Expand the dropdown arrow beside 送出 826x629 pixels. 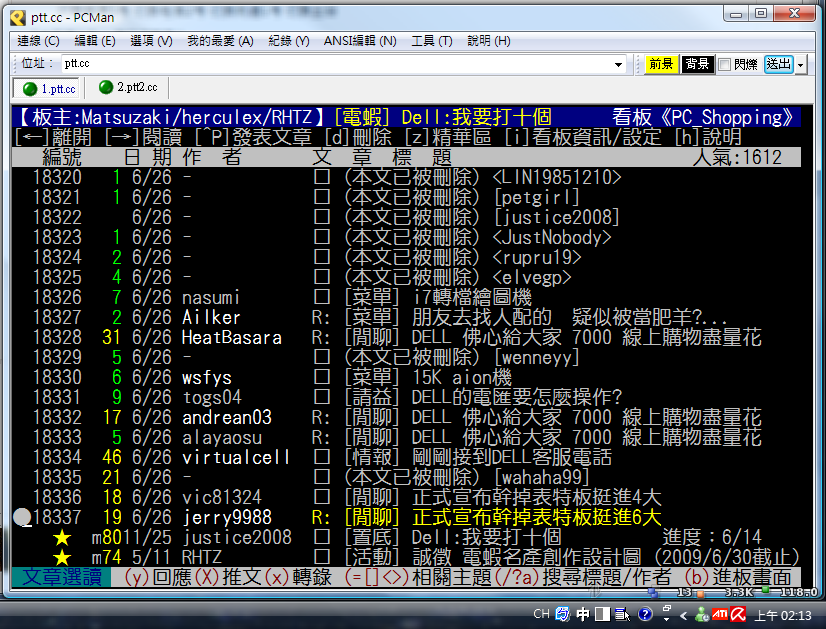[x=801, y=65]
